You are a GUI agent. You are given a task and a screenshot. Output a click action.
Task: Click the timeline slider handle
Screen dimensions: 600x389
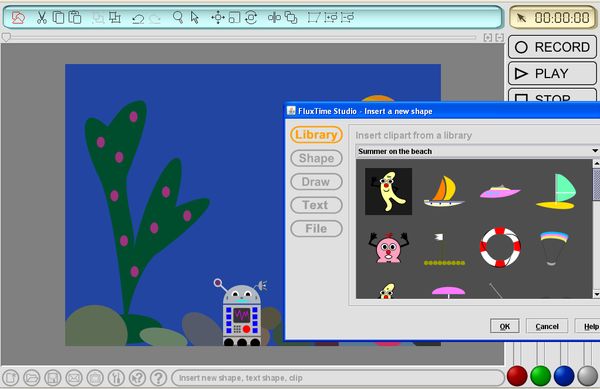tap(6, 37)
